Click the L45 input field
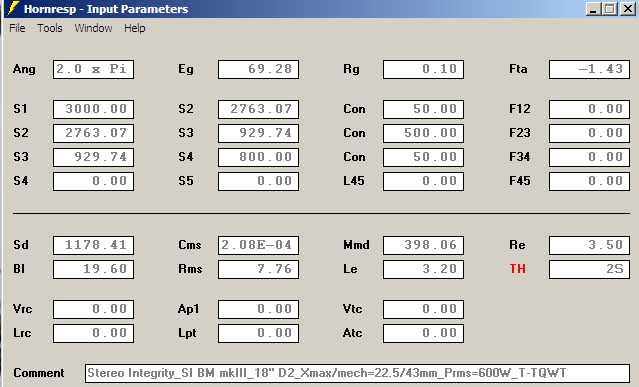 point(423,181)
